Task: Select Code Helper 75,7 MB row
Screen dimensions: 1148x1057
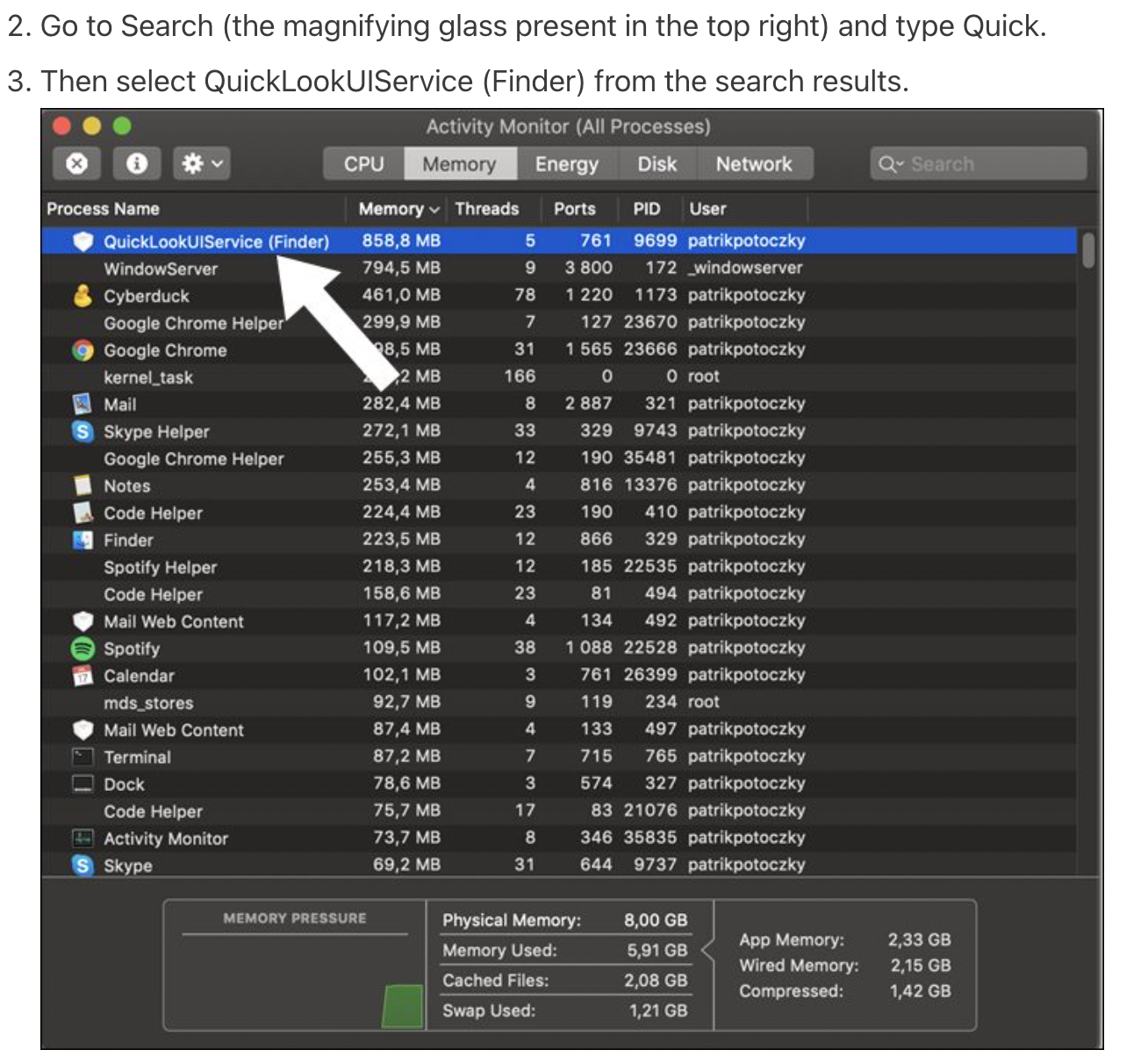Action: tap(558, 811)
